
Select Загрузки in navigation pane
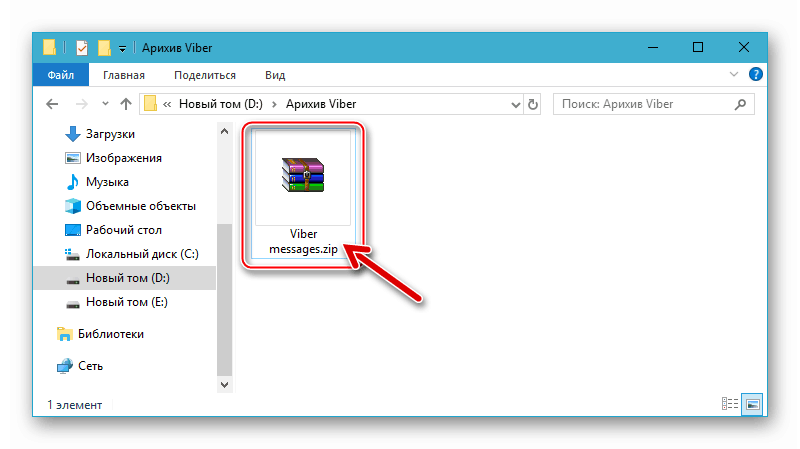(x=110, y=134)
